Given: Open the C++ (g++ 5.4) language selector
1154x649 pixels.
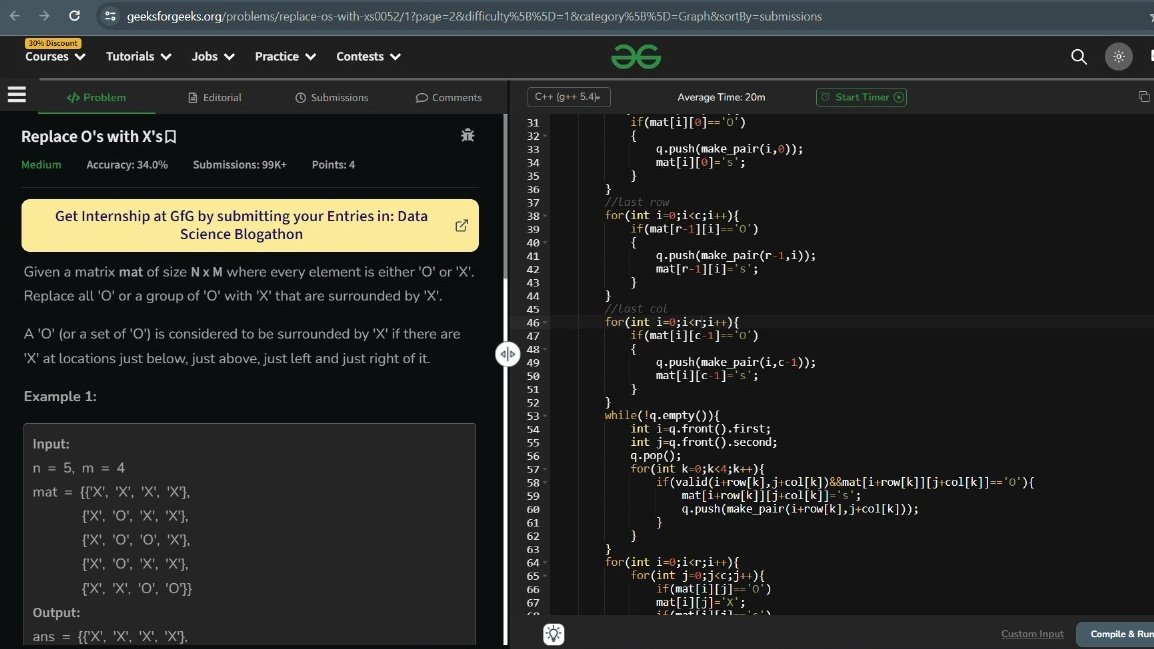Looking at the screenshot, I should pyautogui.click(x=568, y=96).
